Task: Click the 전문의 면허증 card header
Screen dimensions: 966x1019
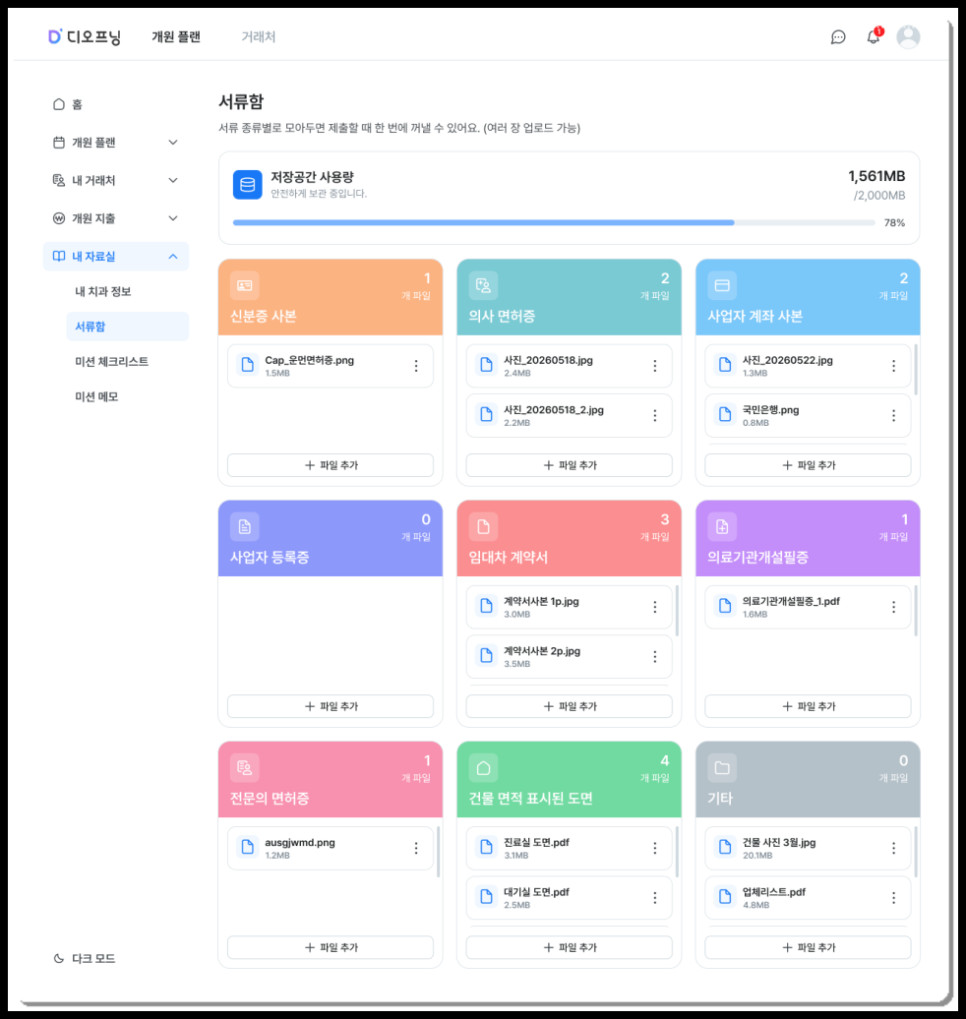Action: pyautogui.click(x=330, y=779)
